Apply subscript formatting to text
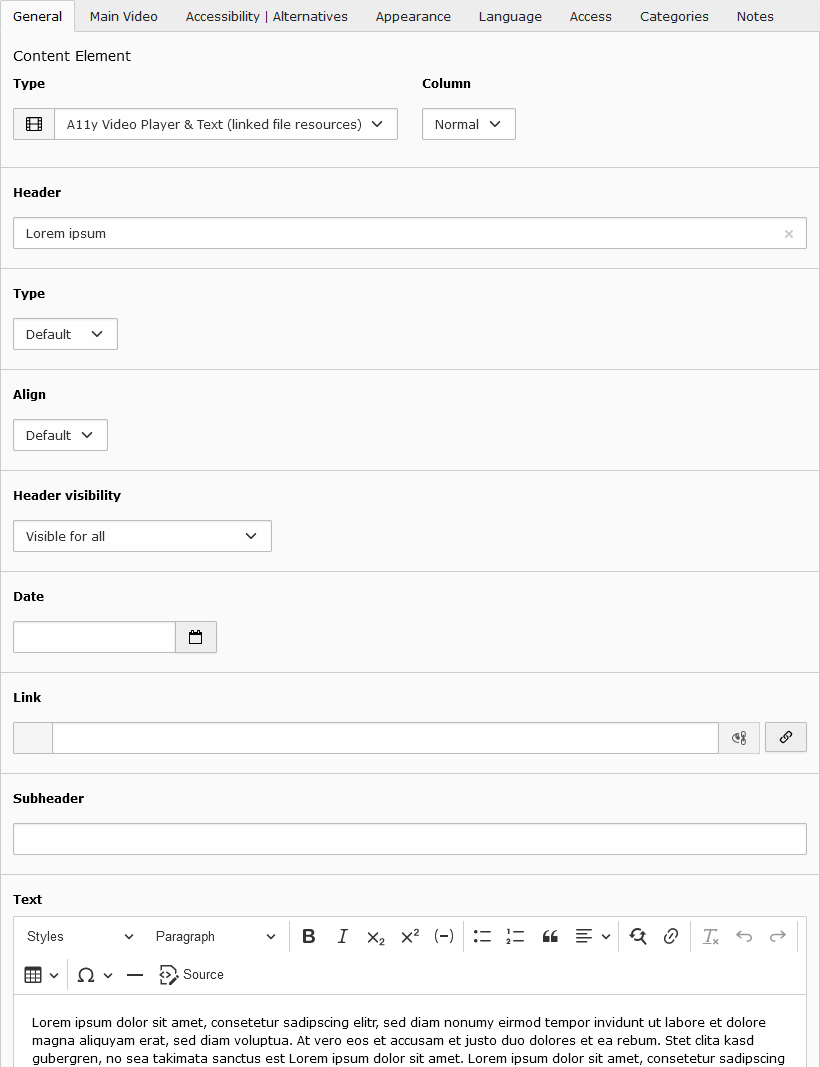 (376, 936)
